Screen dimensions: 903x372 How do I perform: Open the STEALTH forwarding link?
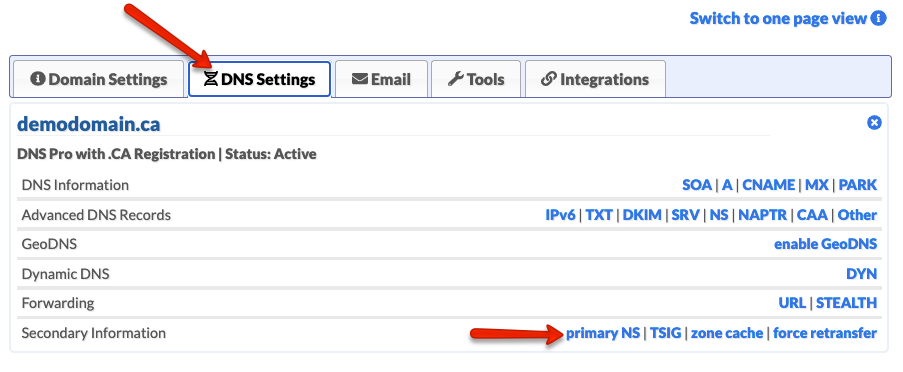pos(847,302)
